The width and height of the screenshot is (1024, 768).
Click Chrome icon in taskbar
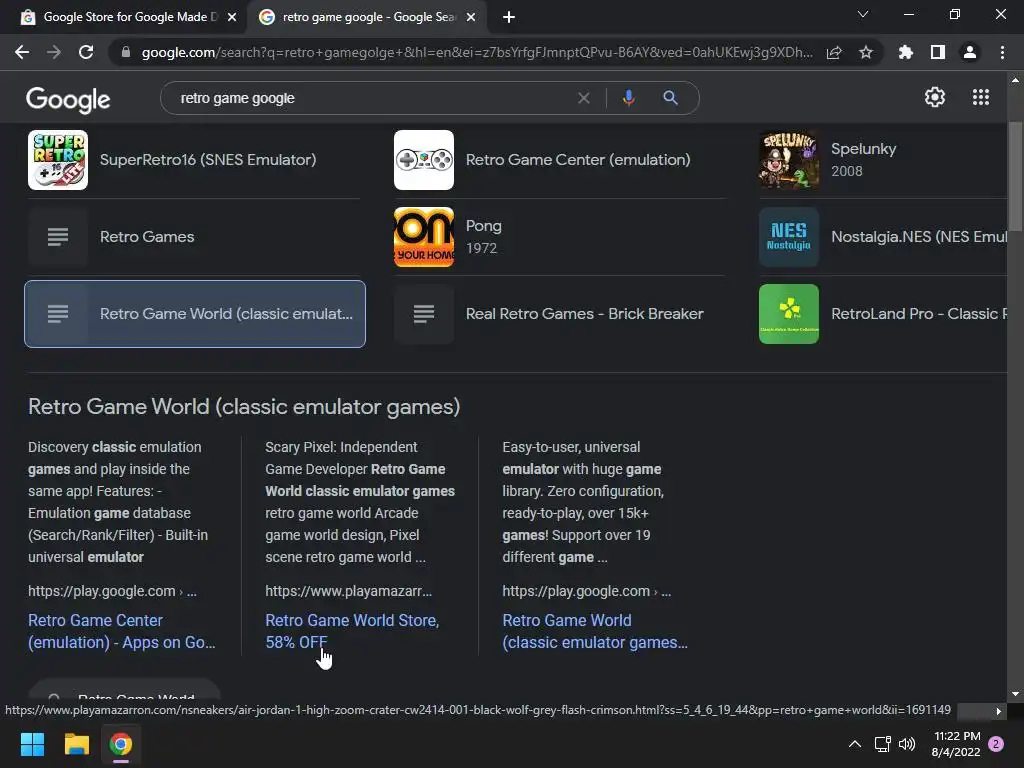click(x=121, y=744)
